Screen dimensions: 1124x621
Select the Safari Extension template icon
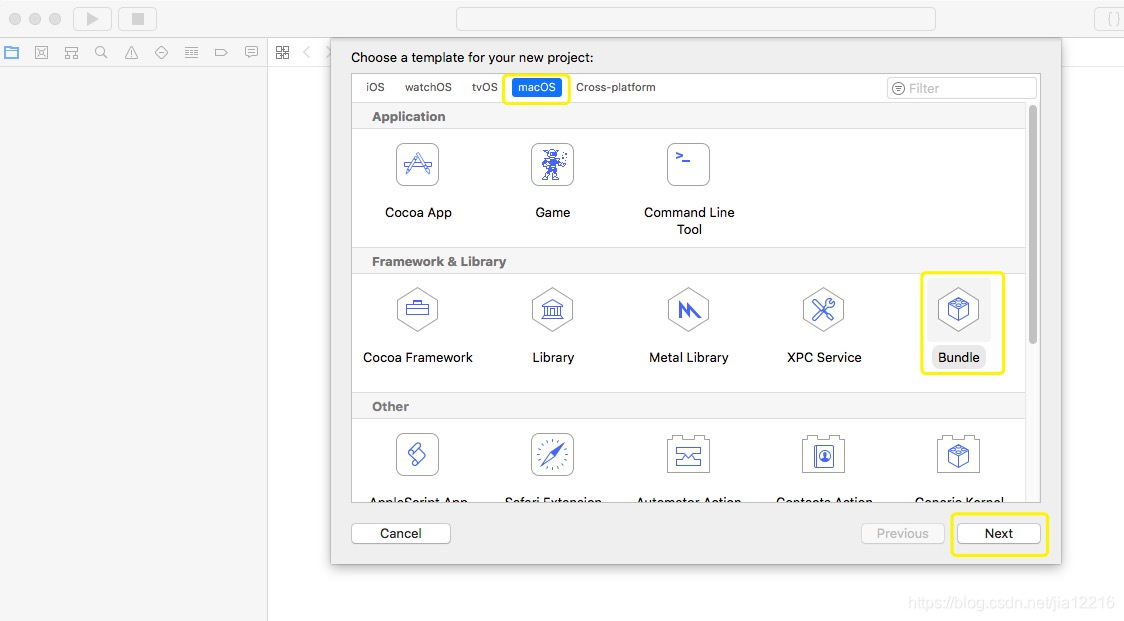[552, 454]
